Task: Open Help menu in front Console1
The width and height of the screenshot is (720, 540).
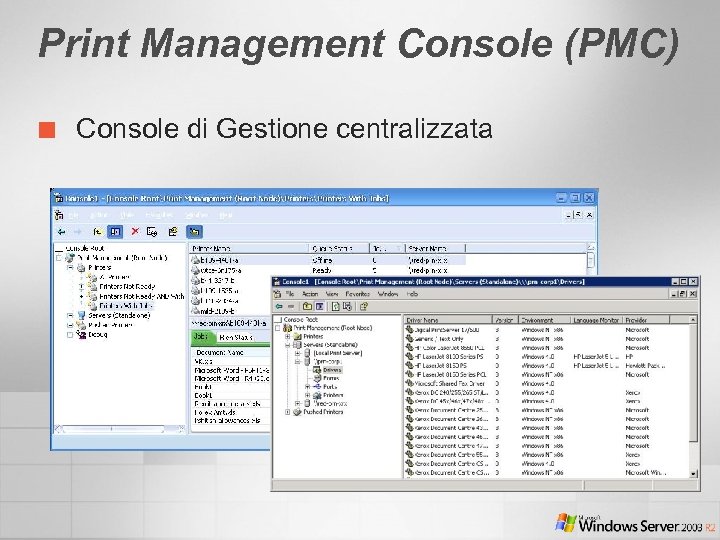Action: [412, 294]
